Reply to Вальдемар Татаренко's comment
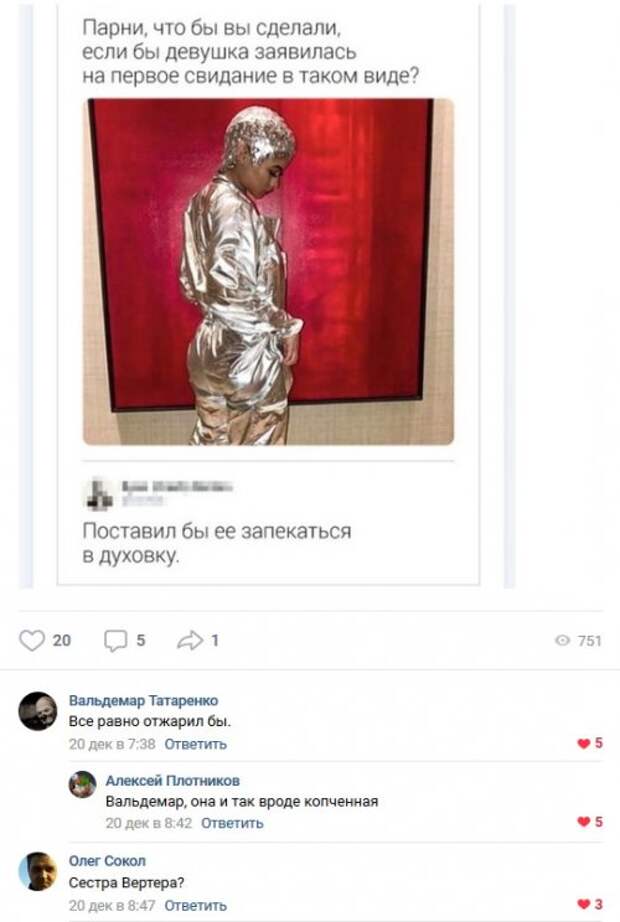The image size is (620, 922). click(195, 744)
